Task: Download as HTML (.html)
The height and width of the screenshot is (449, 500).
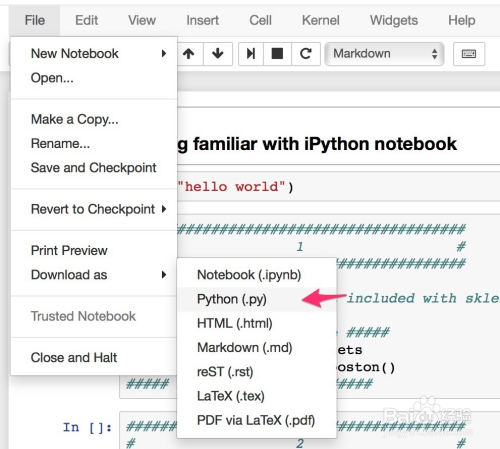Action: [257, 324]
